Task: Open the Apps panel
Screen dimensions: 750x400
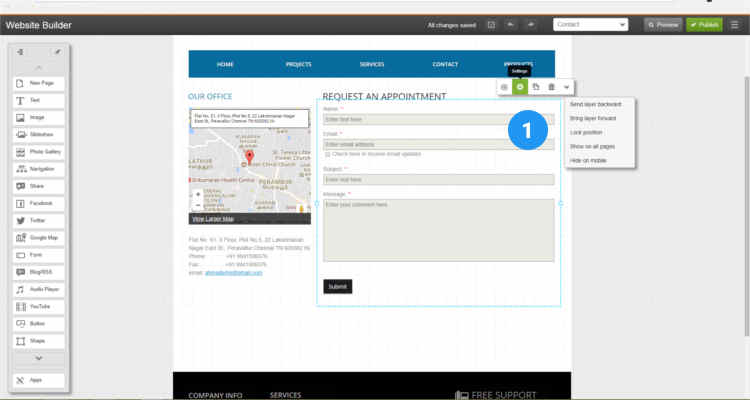Action: coord(39,380)
